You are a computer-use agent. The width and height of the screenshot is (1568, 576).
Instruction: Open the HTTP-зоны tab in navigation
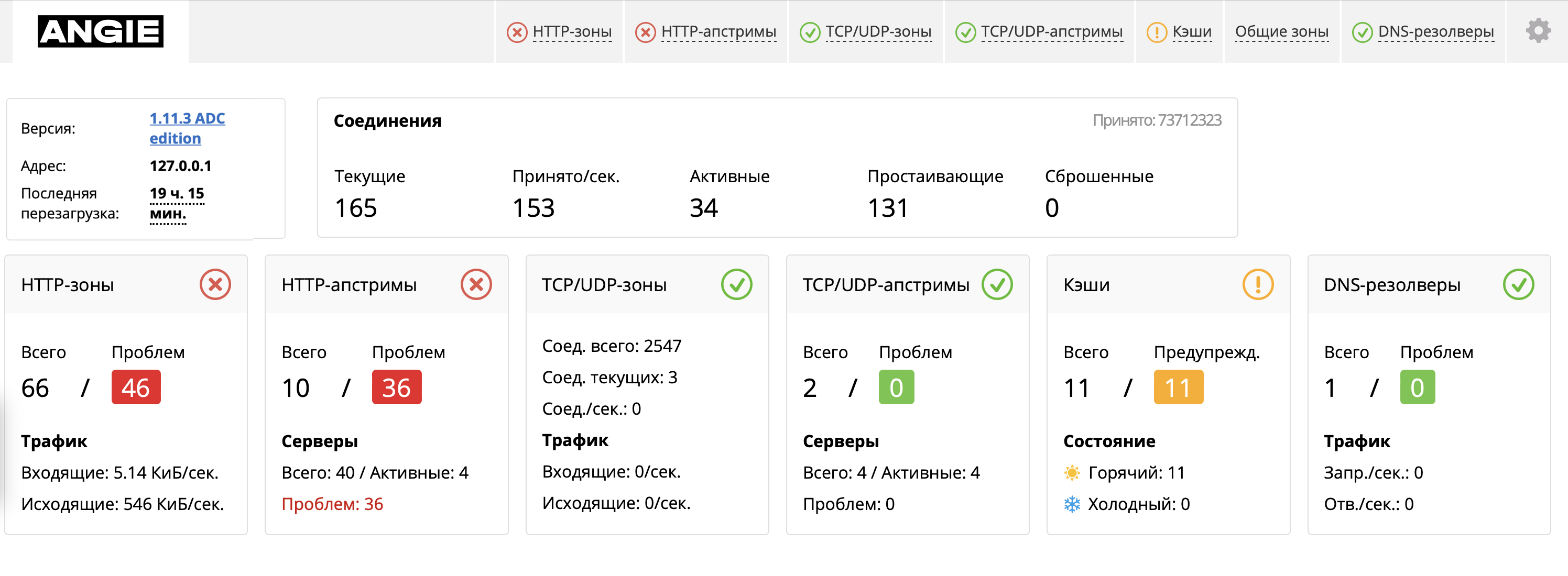click(560, 31)
